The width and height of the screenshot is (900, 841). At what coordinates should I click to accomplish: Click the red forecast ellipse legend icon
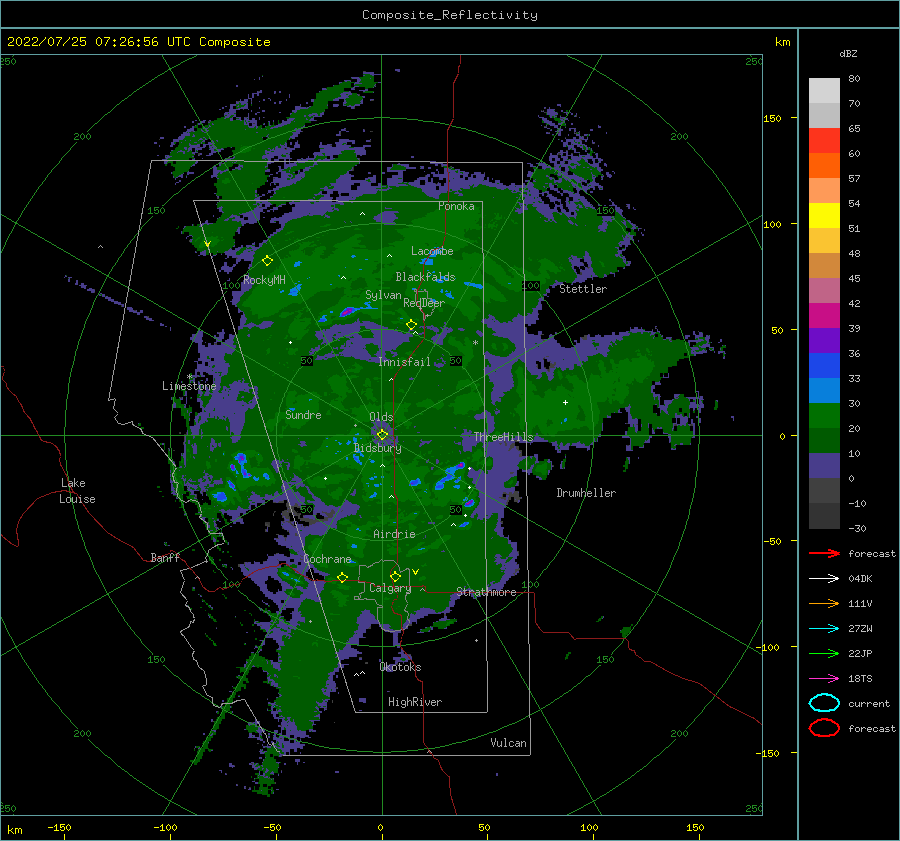(x=824, y=728)
